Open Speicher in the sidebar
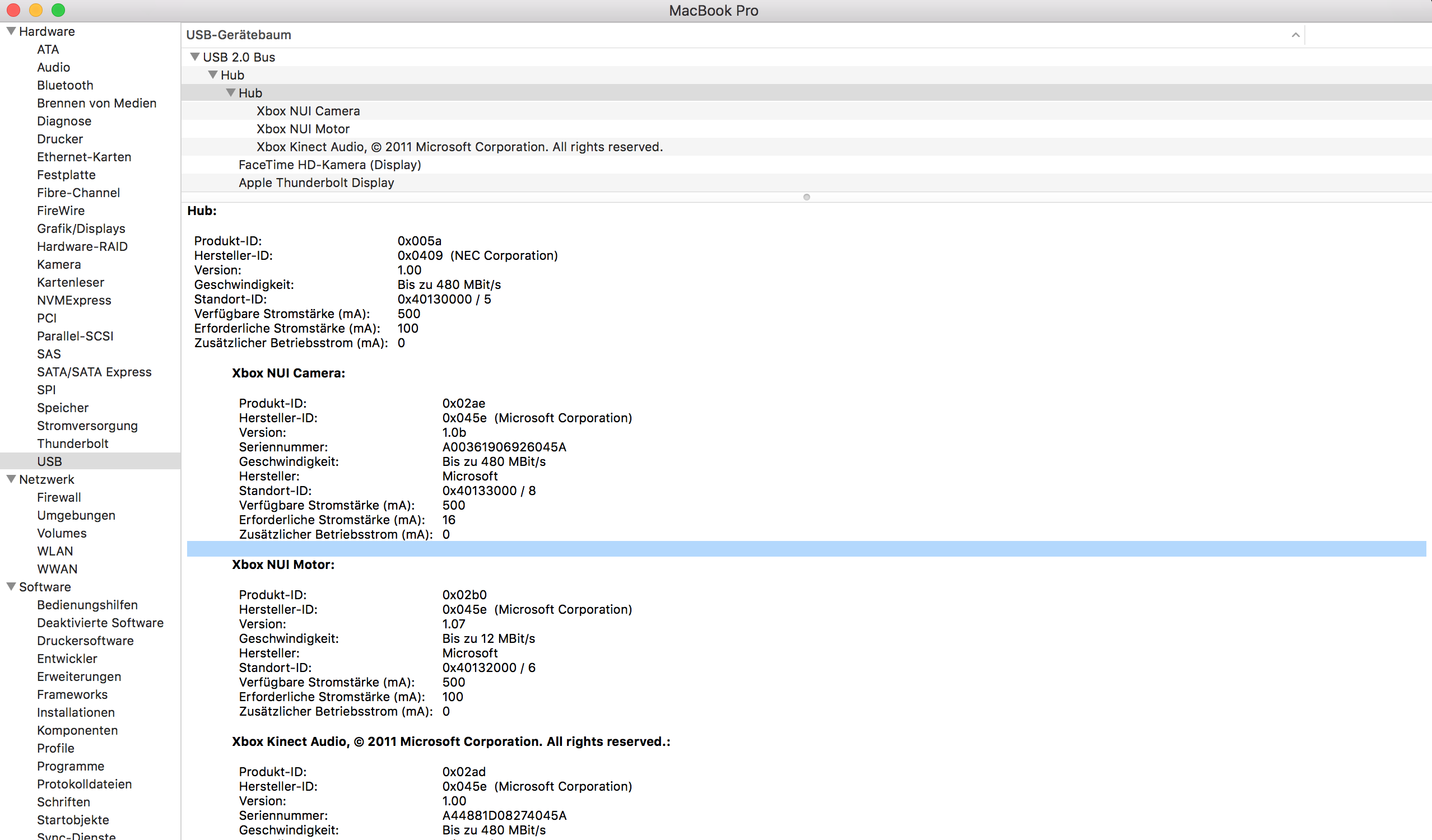Image resolution: width=1432 pixels, height=840 pixels. [63, 407]
